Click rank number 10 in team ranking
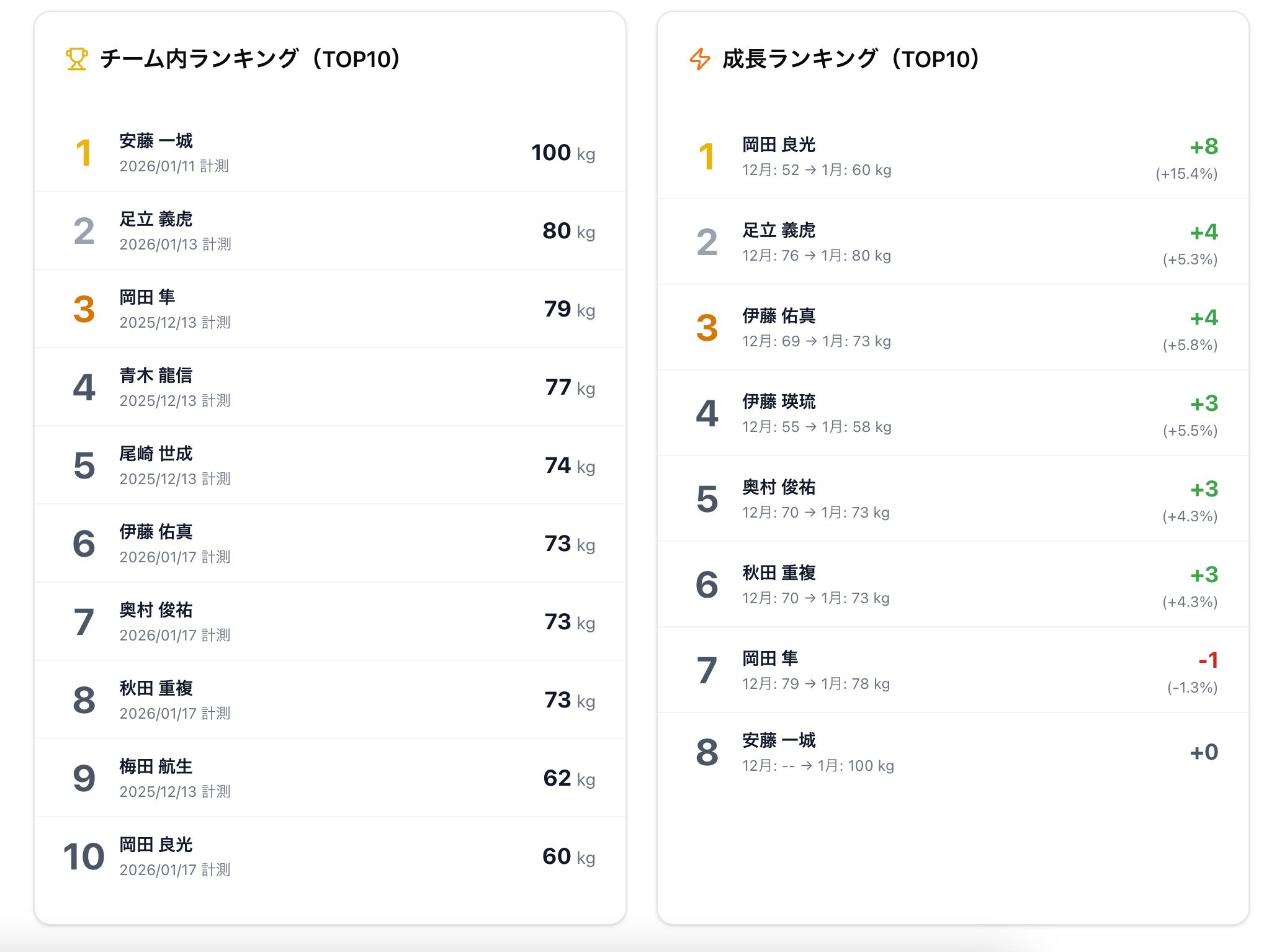The height and width of the screenshot is (952, 1282). (84, 857)
